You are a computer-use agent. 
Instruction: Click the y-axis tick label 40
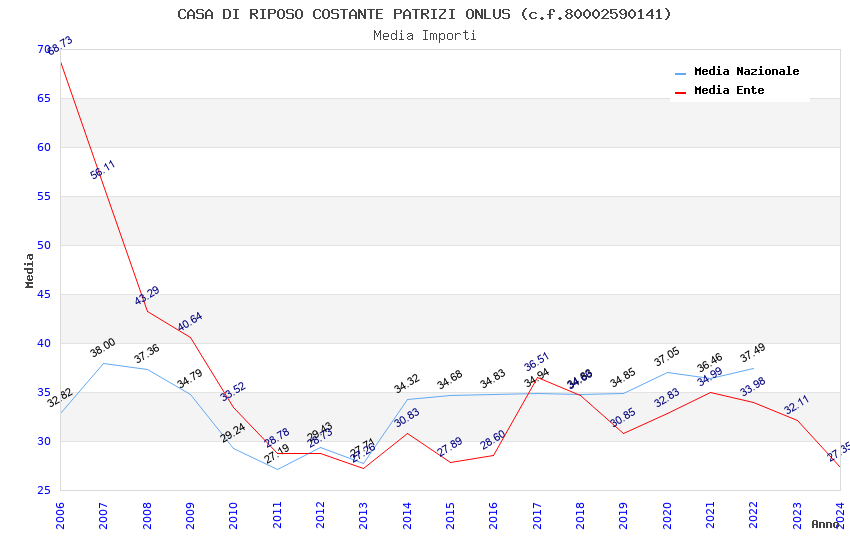pyautogui.click(x=44, y=344)
